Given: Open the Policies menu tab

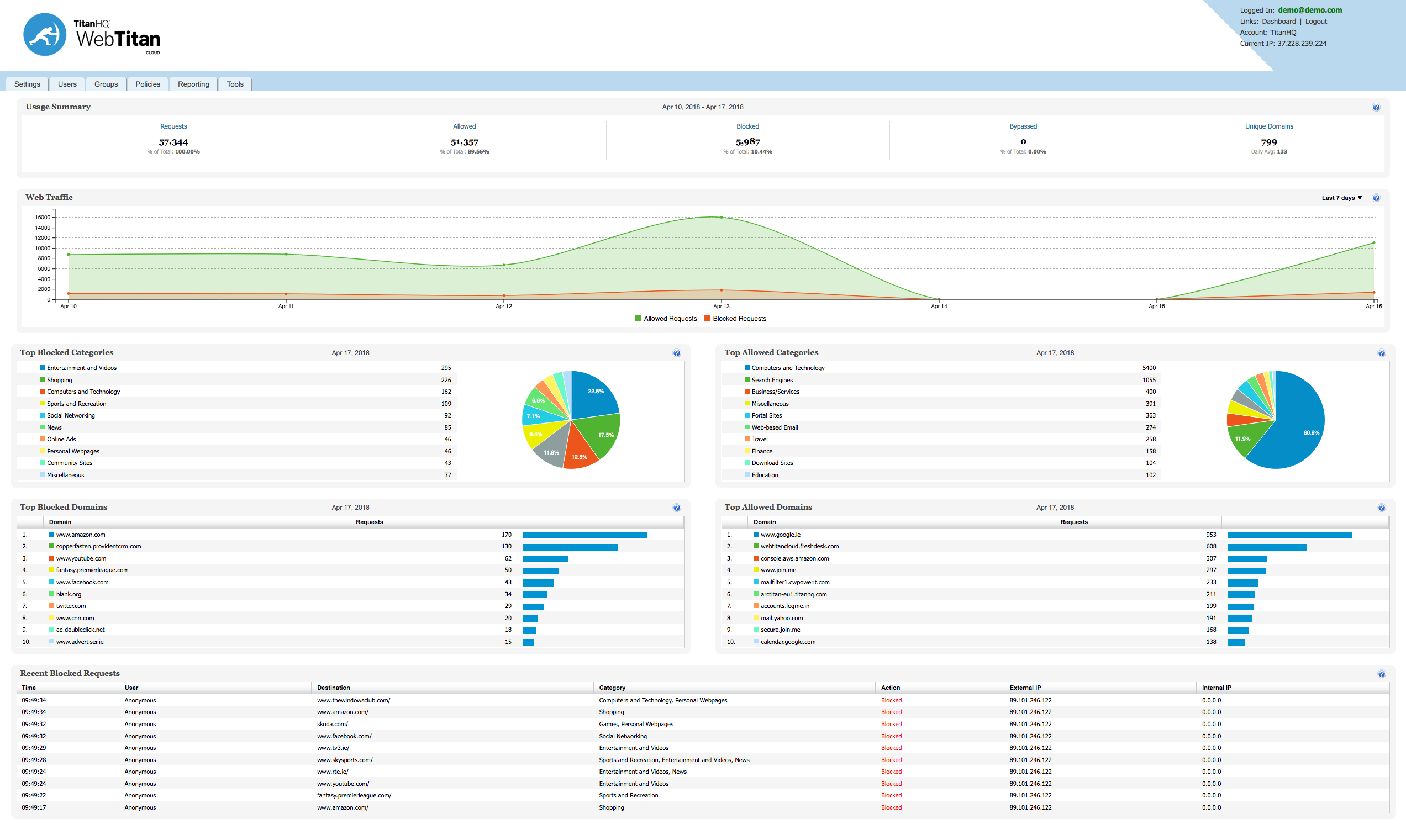Looking at the screenshot, I should 148,84.
